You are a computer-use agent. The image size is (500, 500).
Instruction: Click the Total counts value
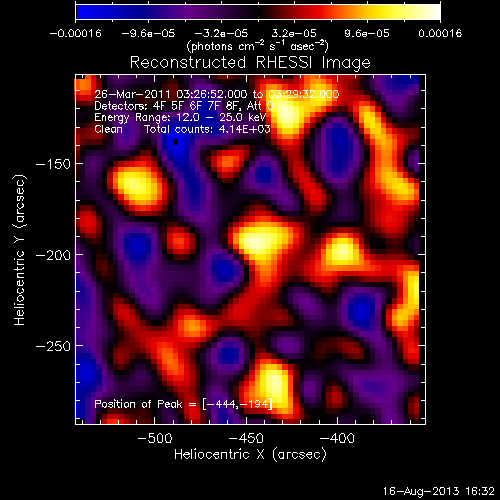click(244, 129)
